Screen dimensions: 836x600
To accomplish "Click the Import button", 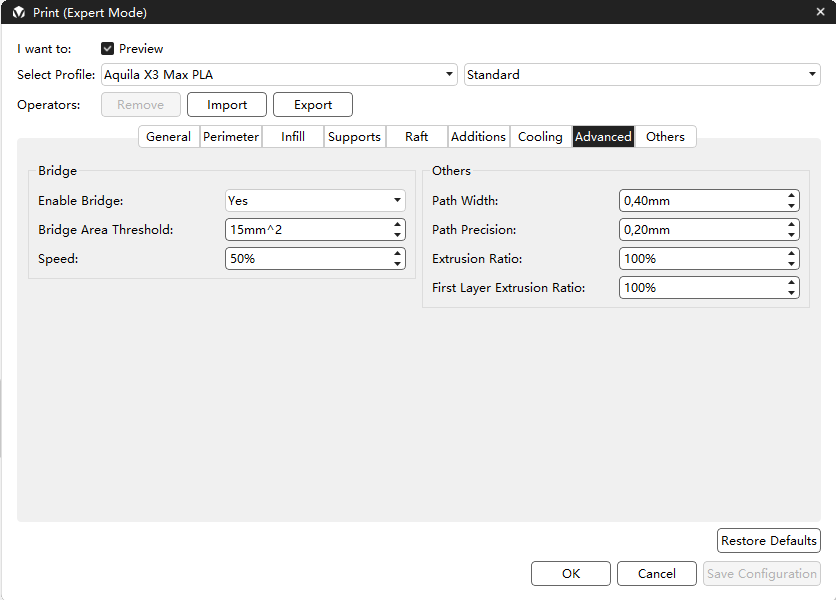I will [x=227, y=105].
